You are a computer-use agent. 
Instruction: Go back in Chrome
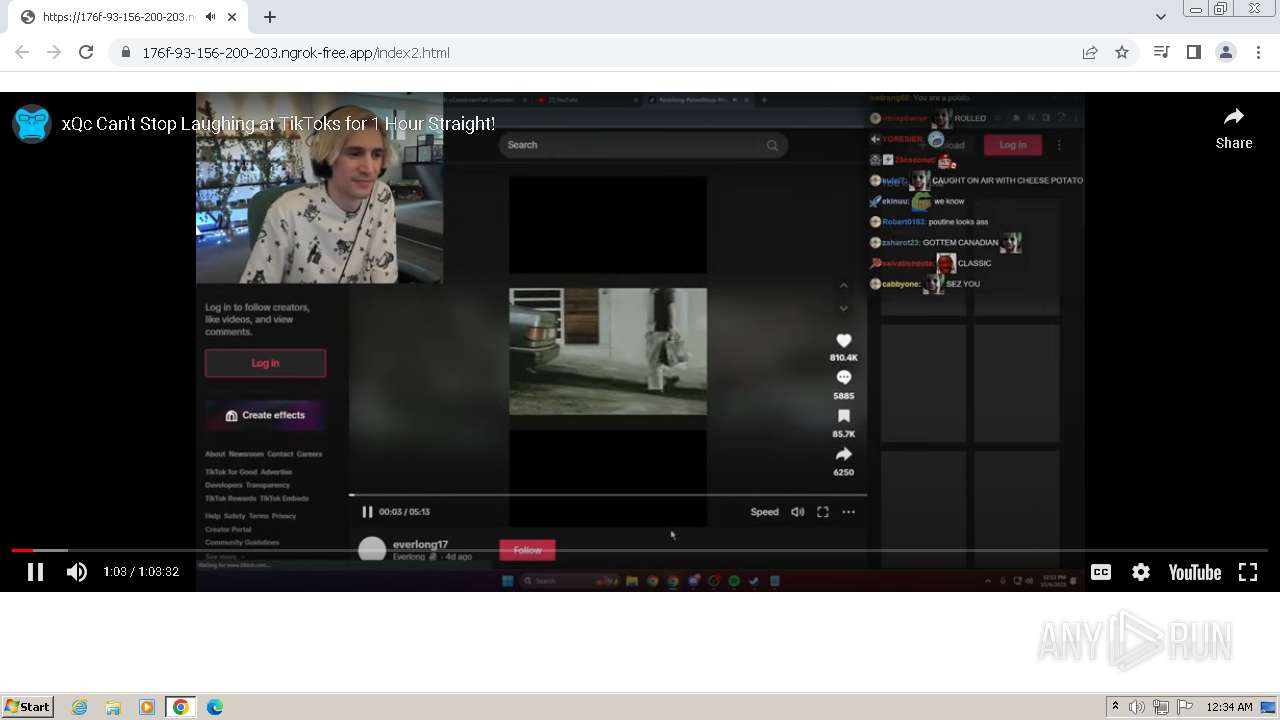22,52
